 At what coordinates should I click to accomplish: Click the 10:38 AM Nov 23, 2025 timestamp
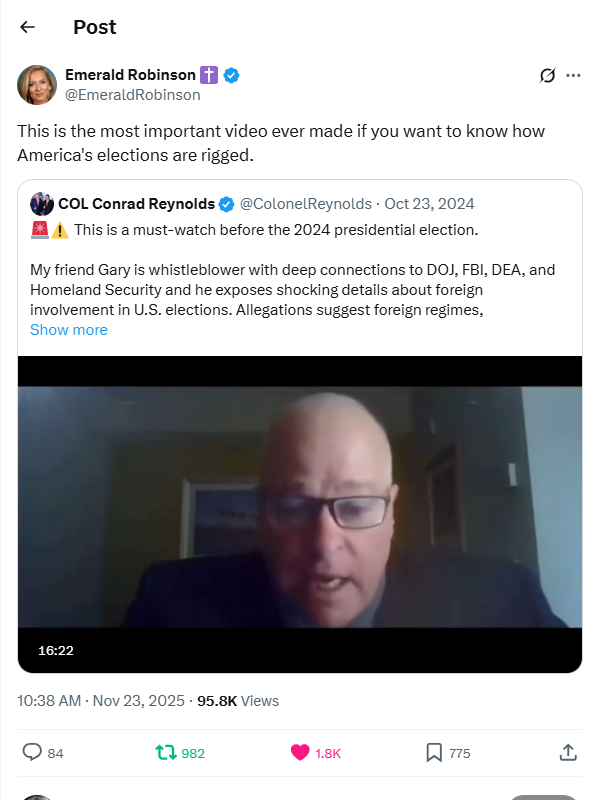101,701
